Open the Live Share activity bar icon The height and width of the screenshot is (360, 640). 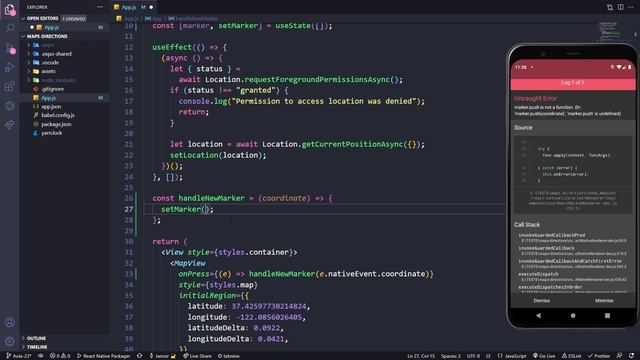coord(10,125)
